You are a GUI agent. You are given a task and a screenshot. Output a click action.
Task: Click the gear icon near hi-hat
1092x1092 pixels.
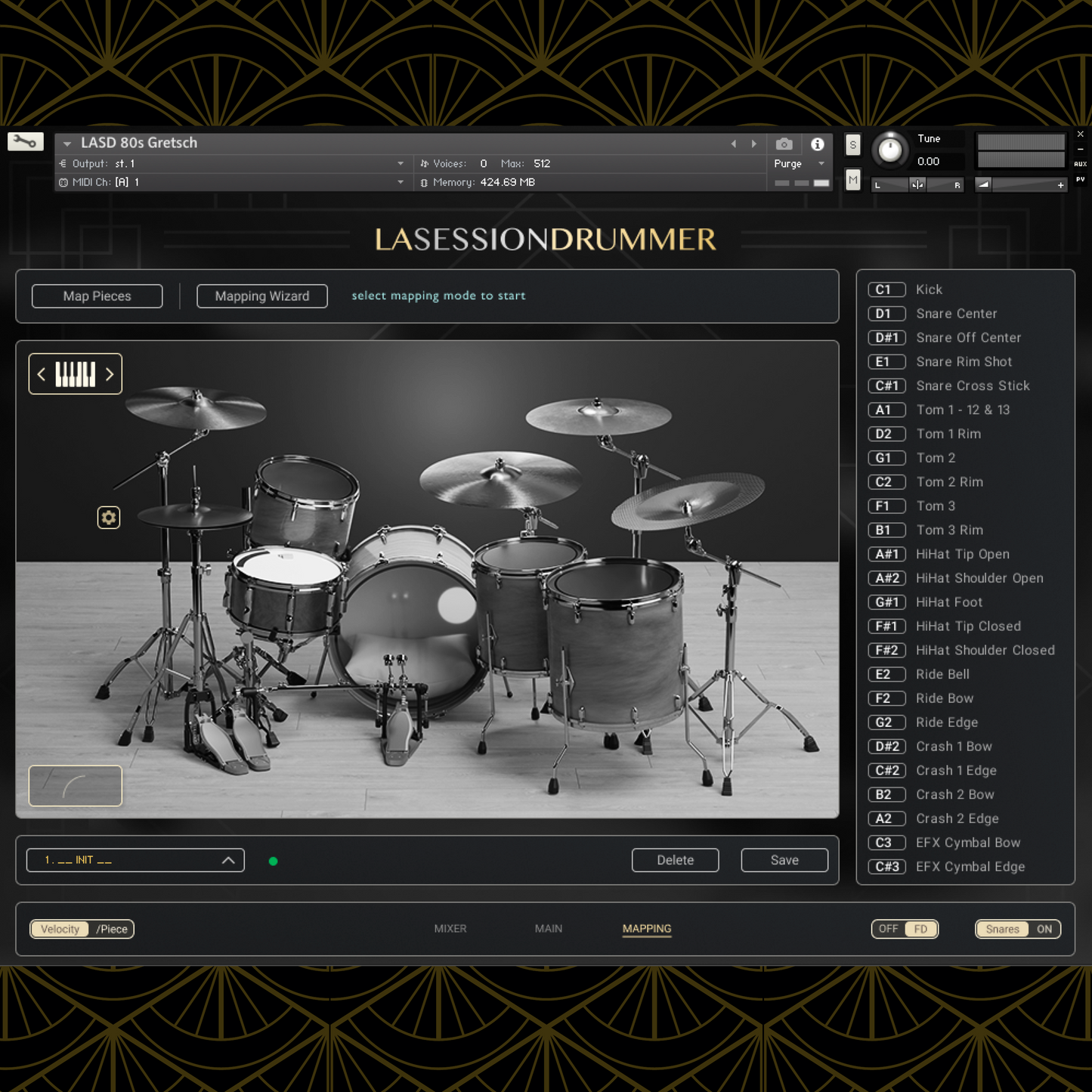click(109, 518)
